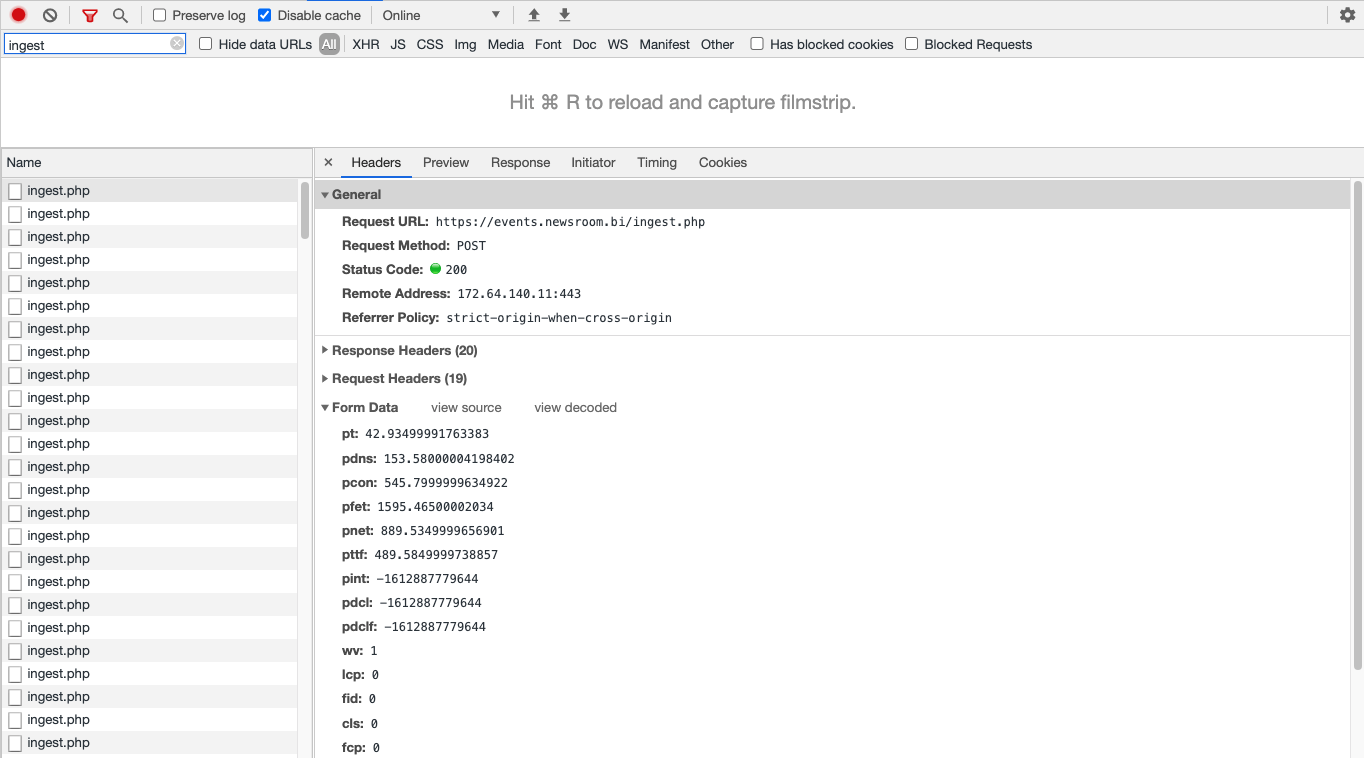Open DevTools settings gear
The width and height of the screenshot is (1364, 758).
[x=1347, y=15]
